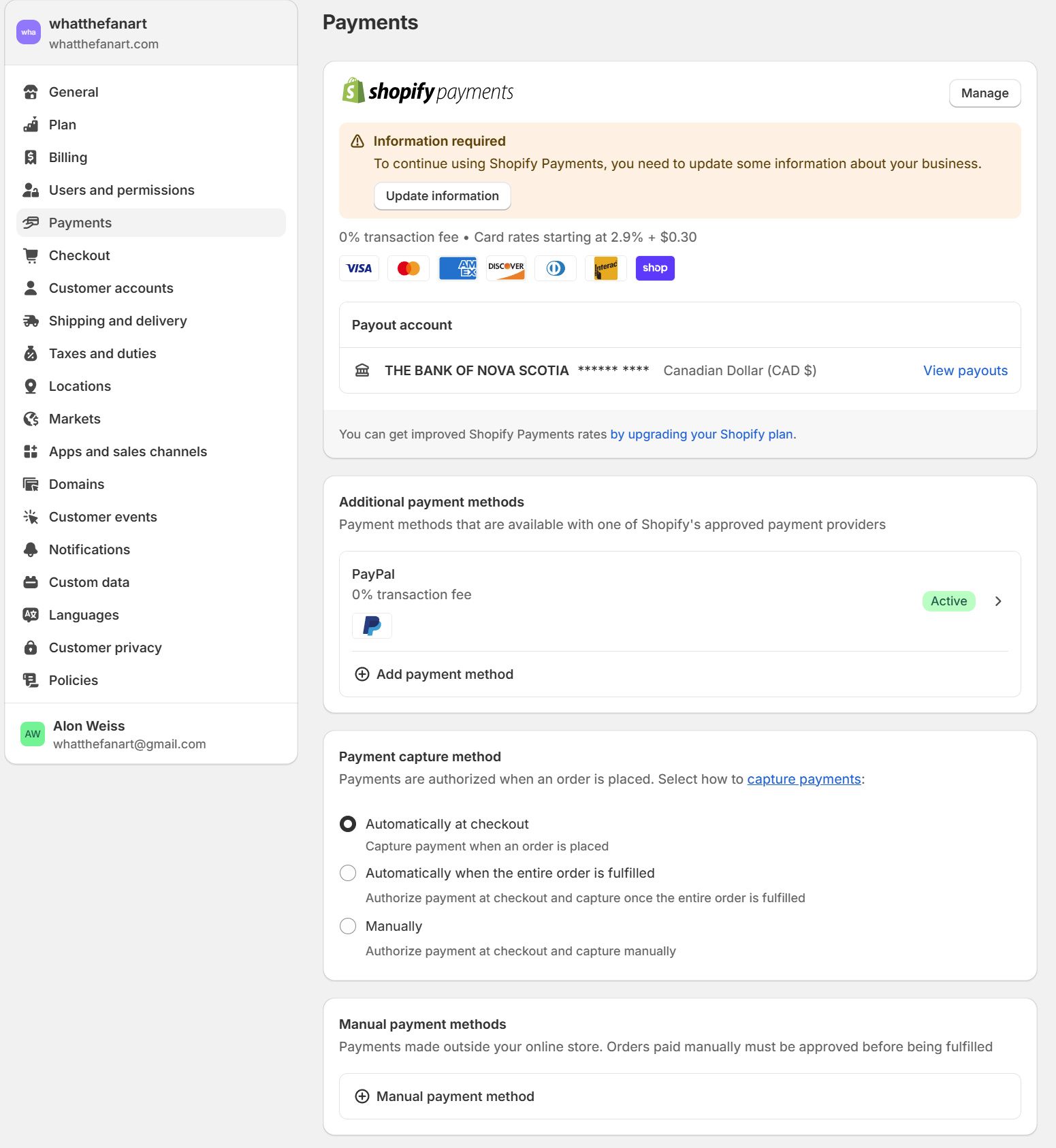1056x1148 pixels.
Task: Click the Manage button for Shopify Payments
Action: click(985, 93)
